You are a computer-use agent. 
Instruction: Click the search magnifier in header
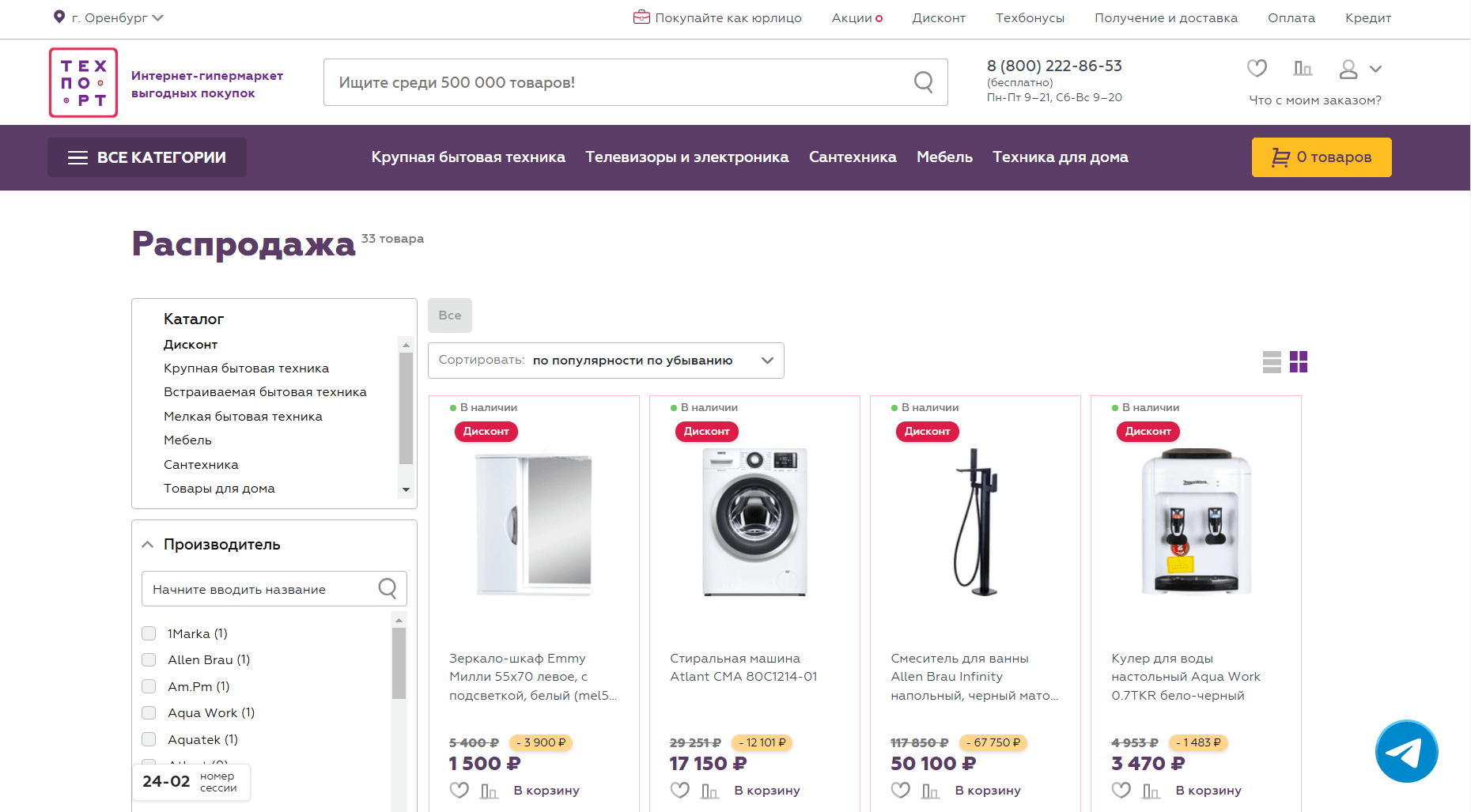pos(923,82)
